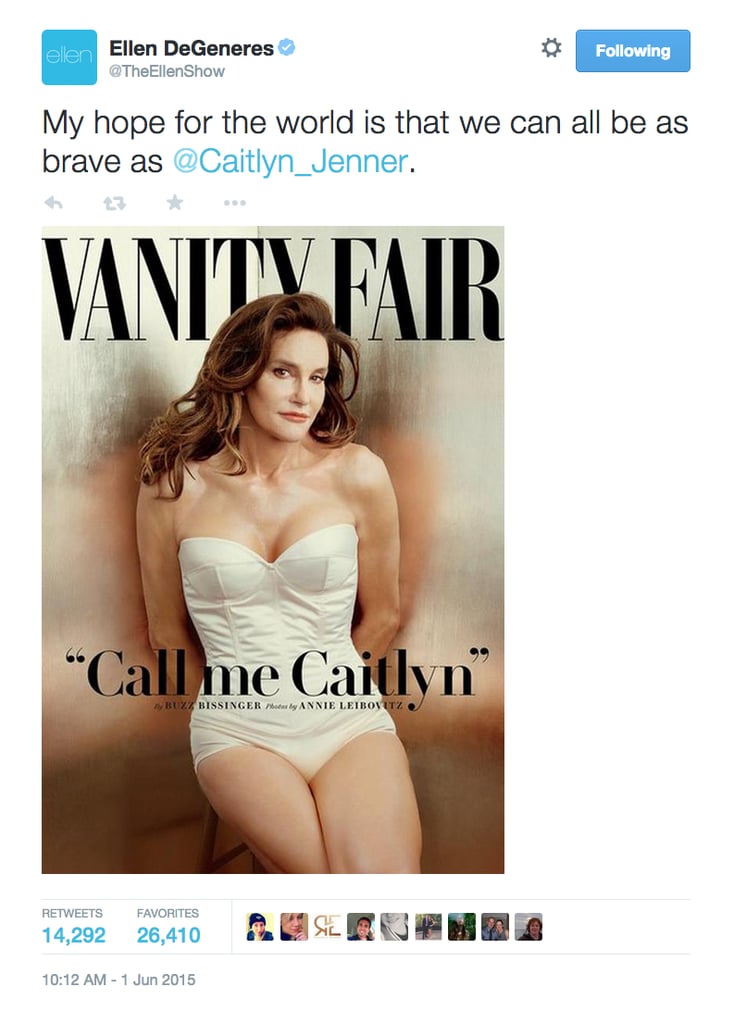Open the last avatar in the favoriters row
The width and height of the screenshot is (734, 1024).
click(x=528, y=927)
